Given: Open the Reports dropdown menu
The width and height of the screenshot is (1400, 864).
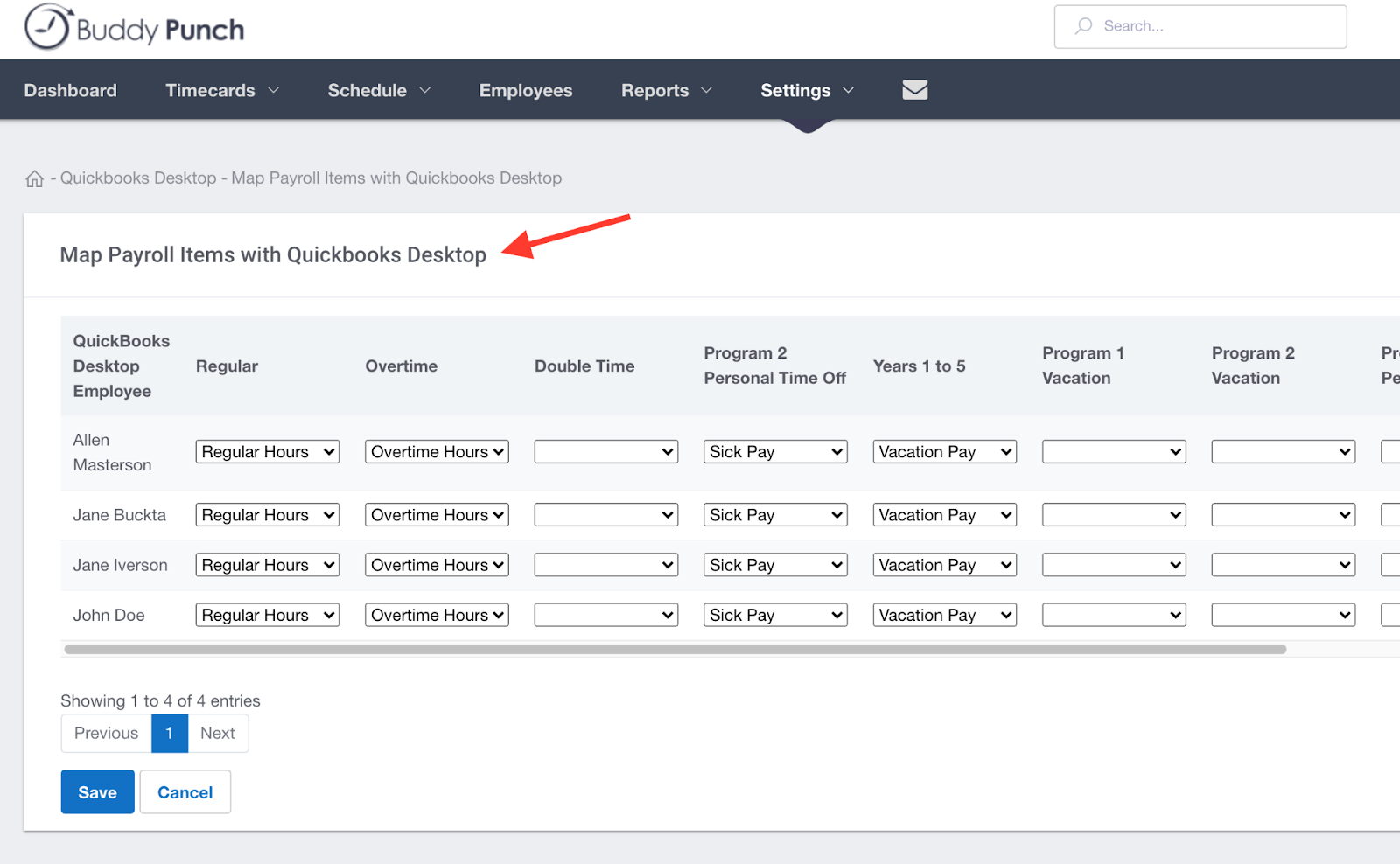Looking at the screenshot, I should pyautogui.click(x=667, y=90).
